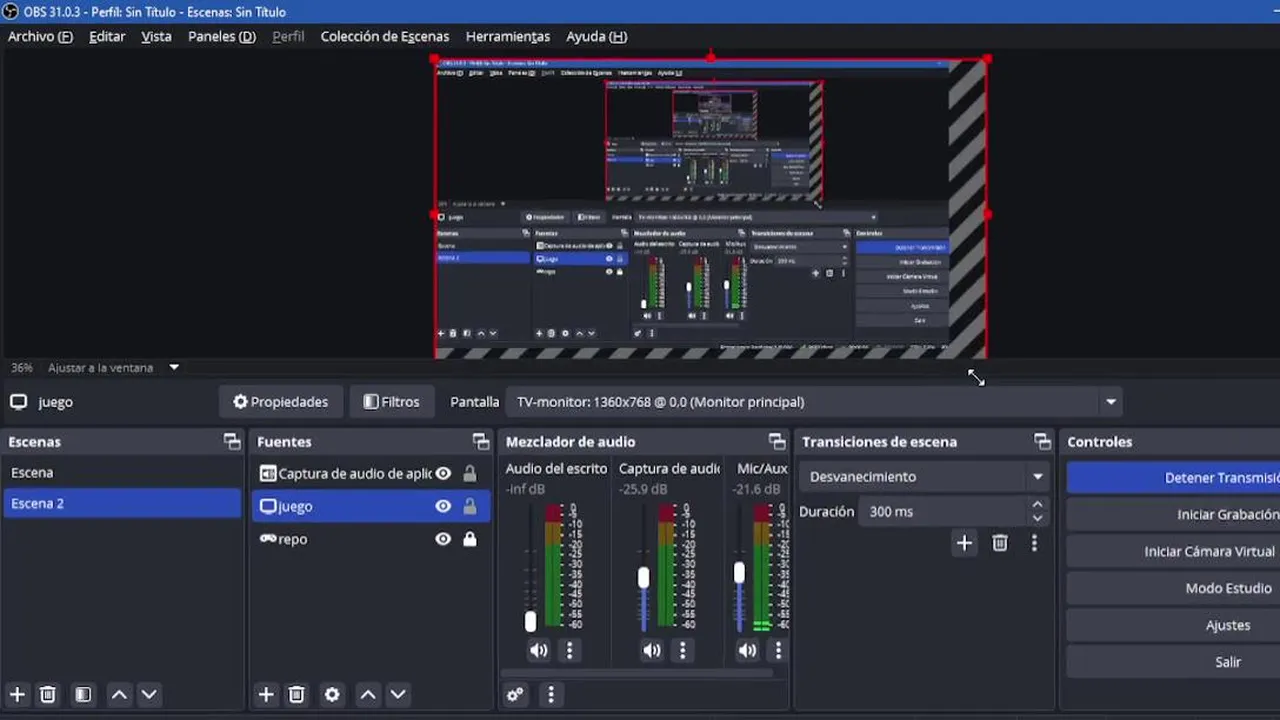
Task: Remove transition with trash icon
Action: [1000, 543]
